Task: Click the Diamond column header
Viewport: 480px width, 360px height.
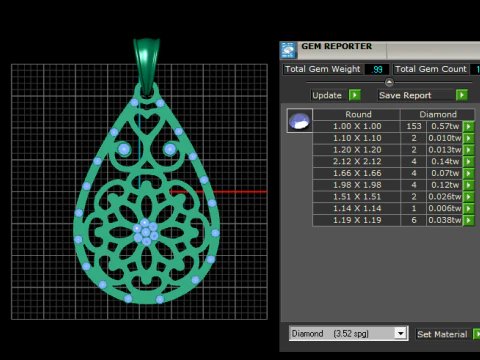Action: pos(438,114)
